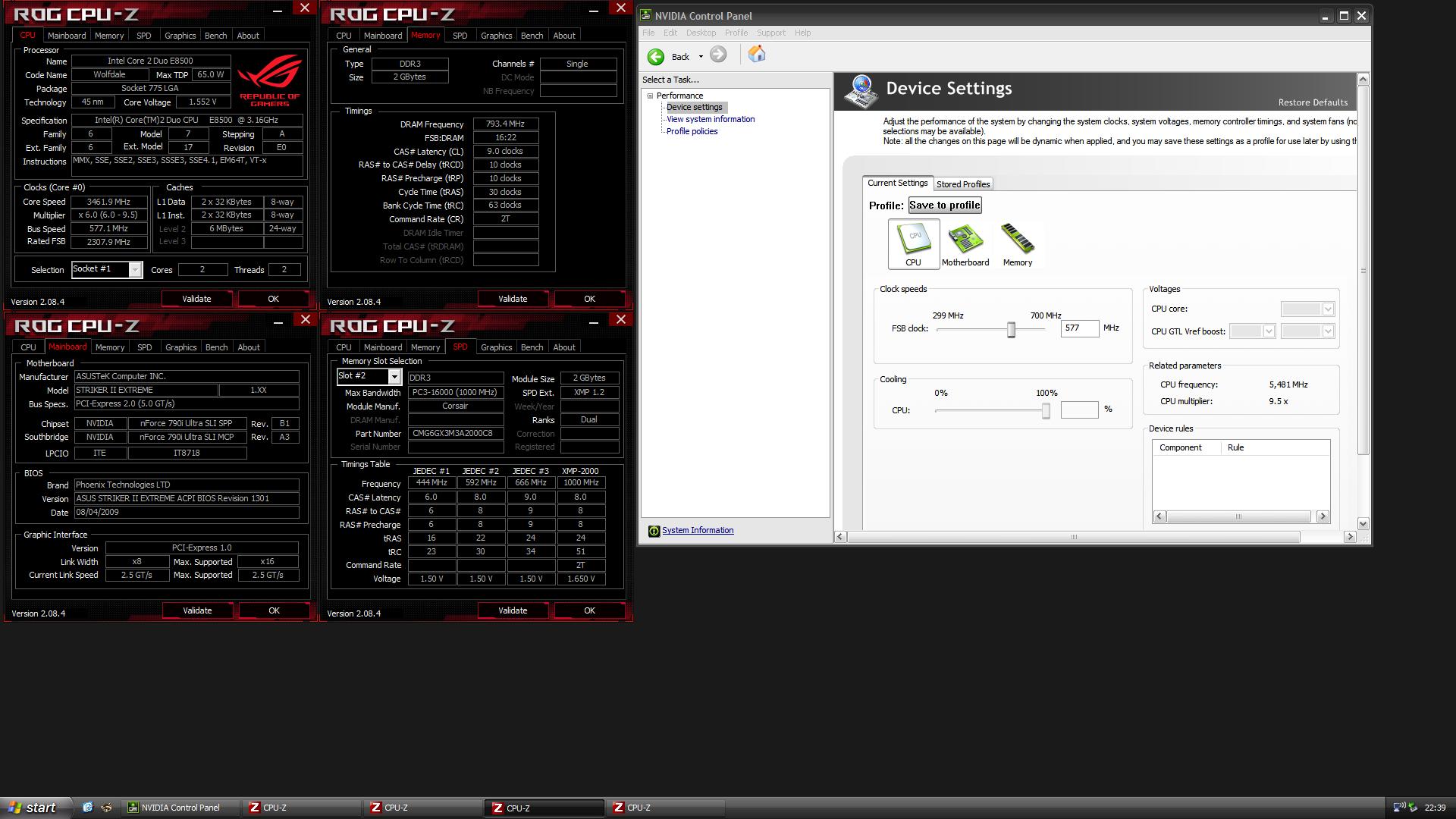The height and width of the screenshot is (819, 1456).
Task: Open the Edit menu
Action: pyautogui.click(x=670, y=33)
